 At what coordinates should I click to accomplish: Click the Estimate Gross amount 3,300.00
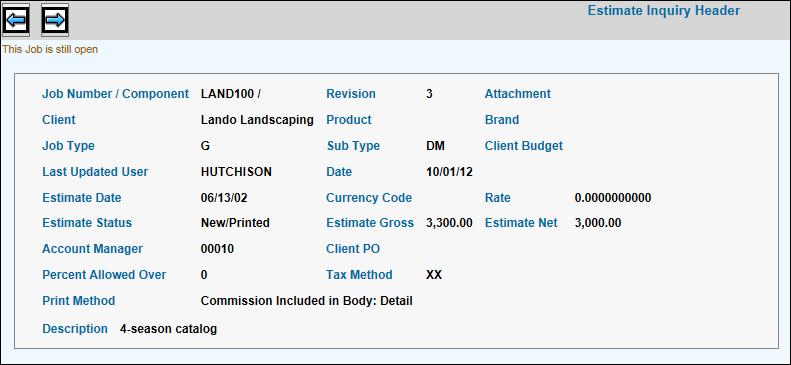point(449,223)
